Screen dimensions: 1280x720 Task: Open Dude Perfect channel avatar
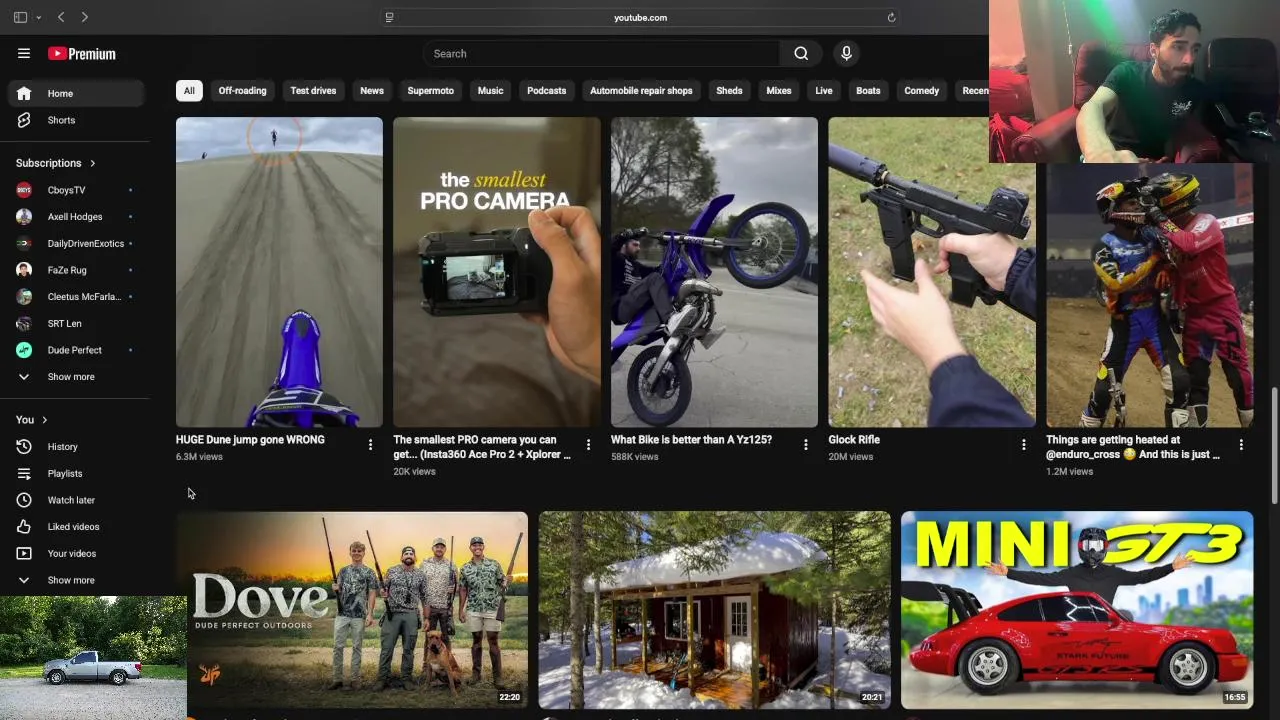click(24, 350)
